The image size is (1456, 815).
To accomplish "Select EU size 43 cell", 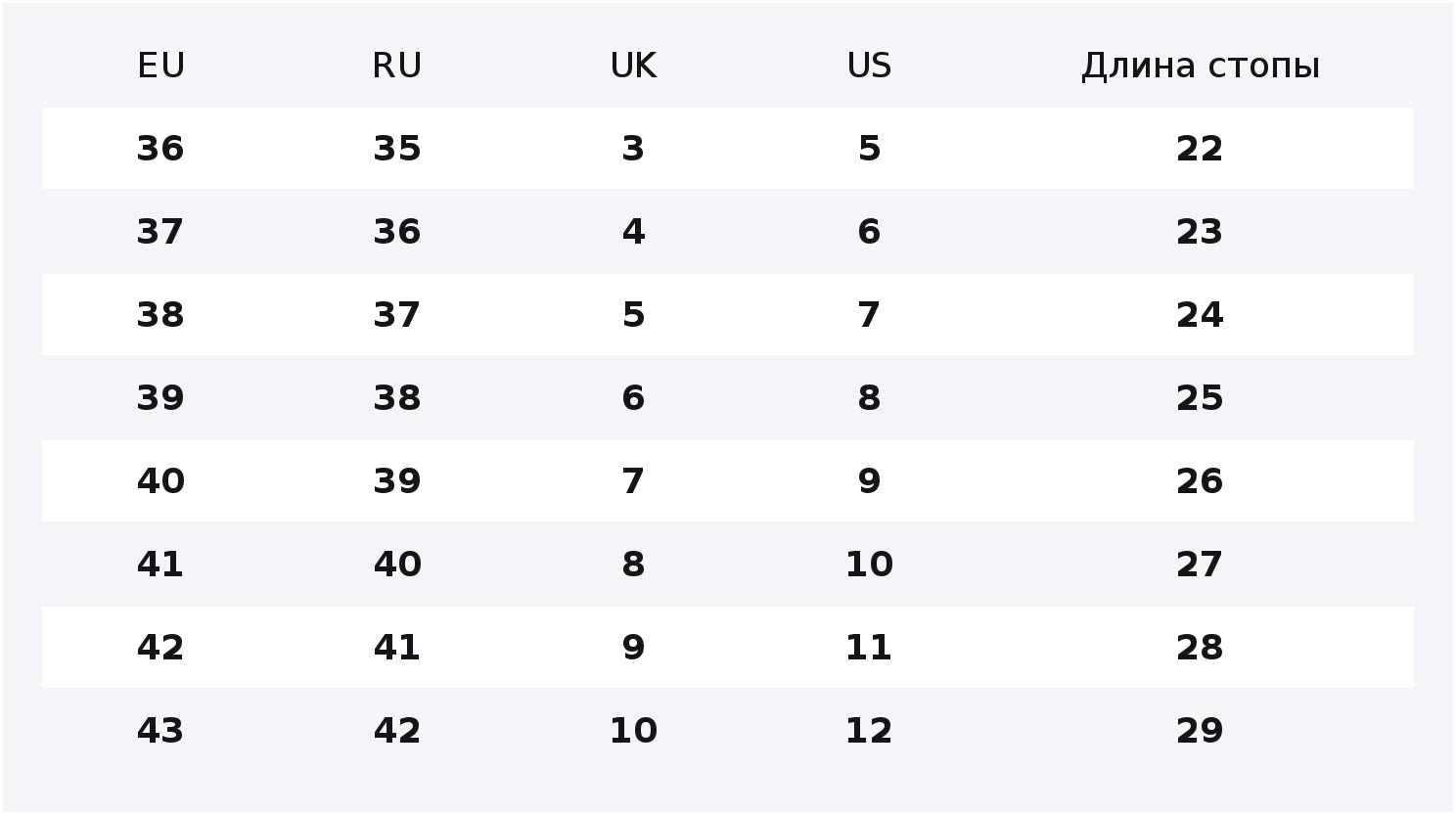I will (x=160, y=731).
